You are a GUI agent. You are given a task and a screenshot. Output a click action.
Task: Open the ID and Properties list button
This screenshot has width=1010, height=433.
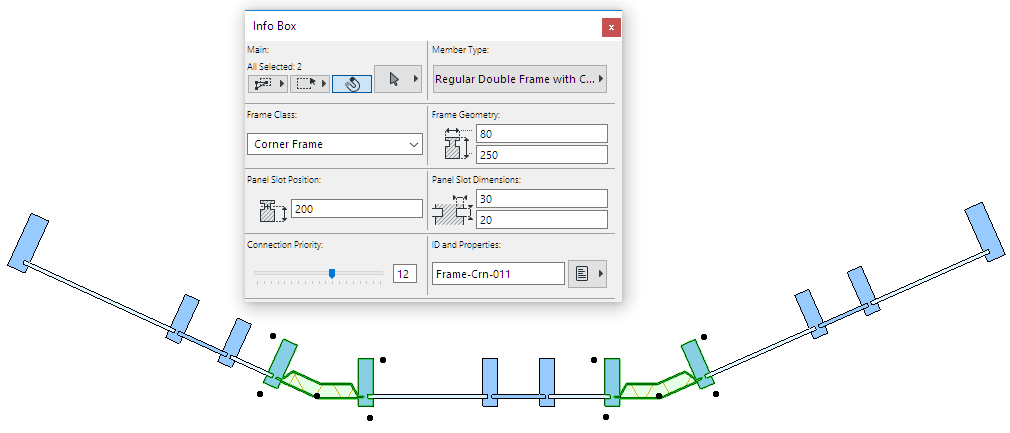pos(587,274)
